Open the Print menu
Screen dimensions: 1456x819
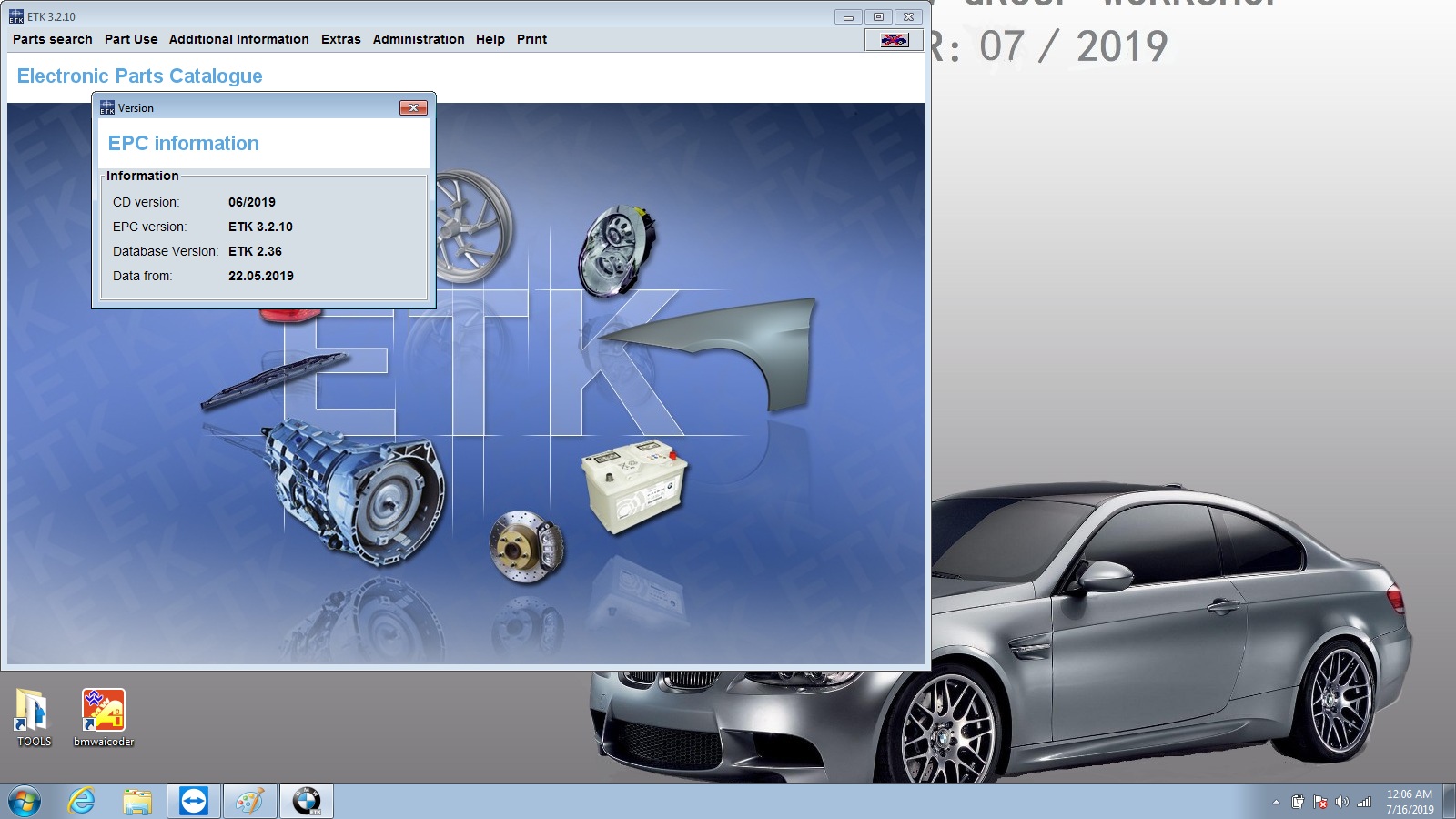click(531, 39)
